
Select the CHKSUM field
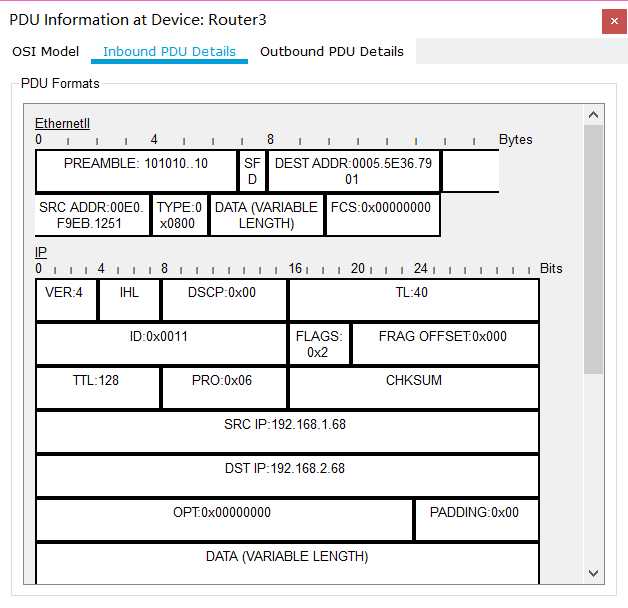tap(414, 388)
